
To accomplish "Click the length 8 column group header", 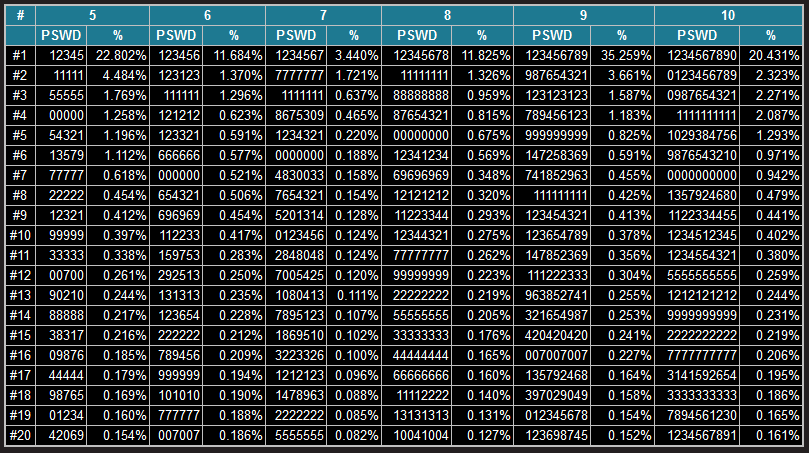I will coord(446,16).
